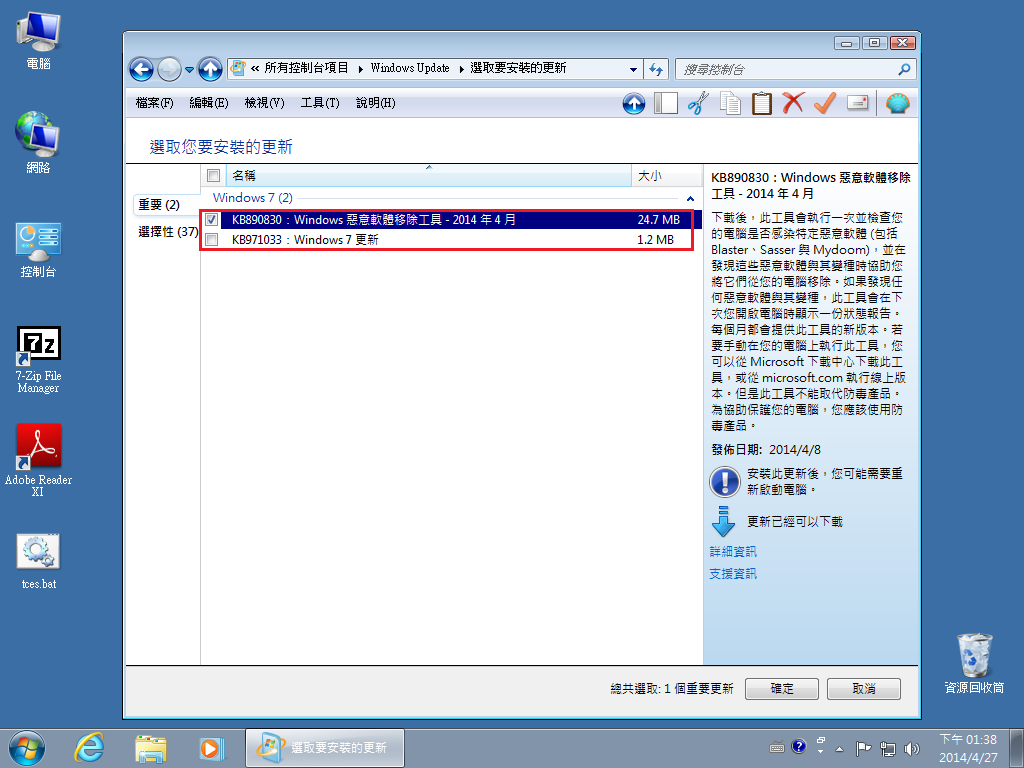Click the volume speaker tray icon

(x=912, y=748)
